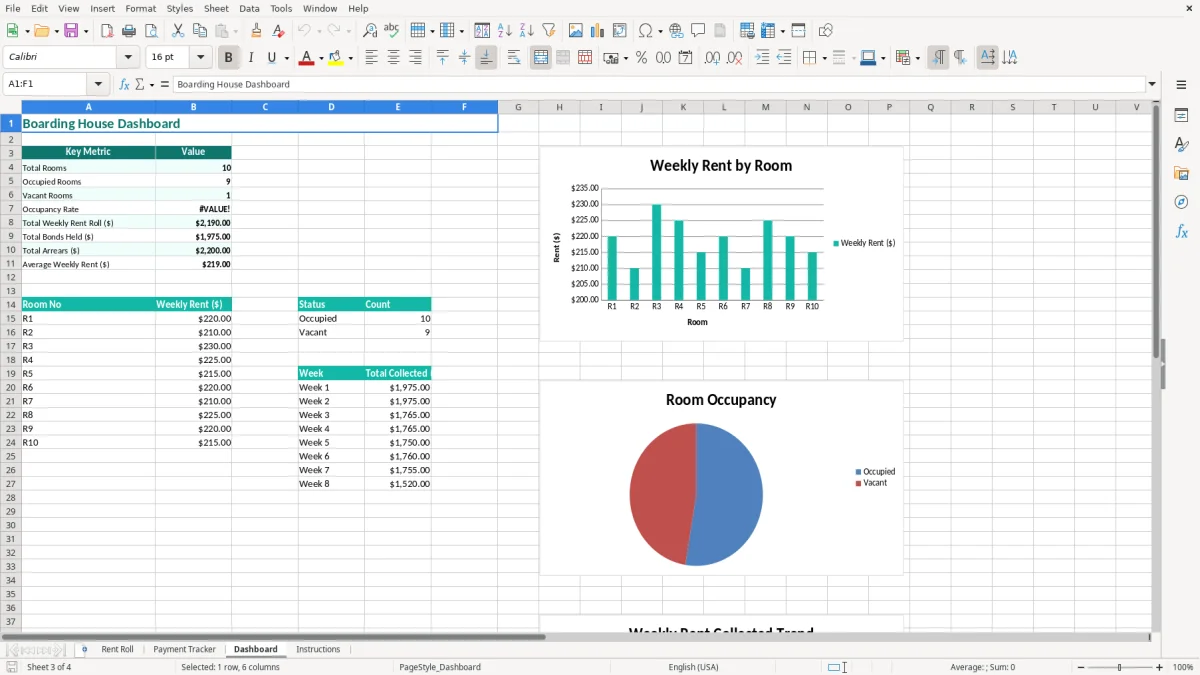The width and height of the screenshot is (1200, 675).
Task: Click the Sort Ascending icon
Action: coord(505,31)
